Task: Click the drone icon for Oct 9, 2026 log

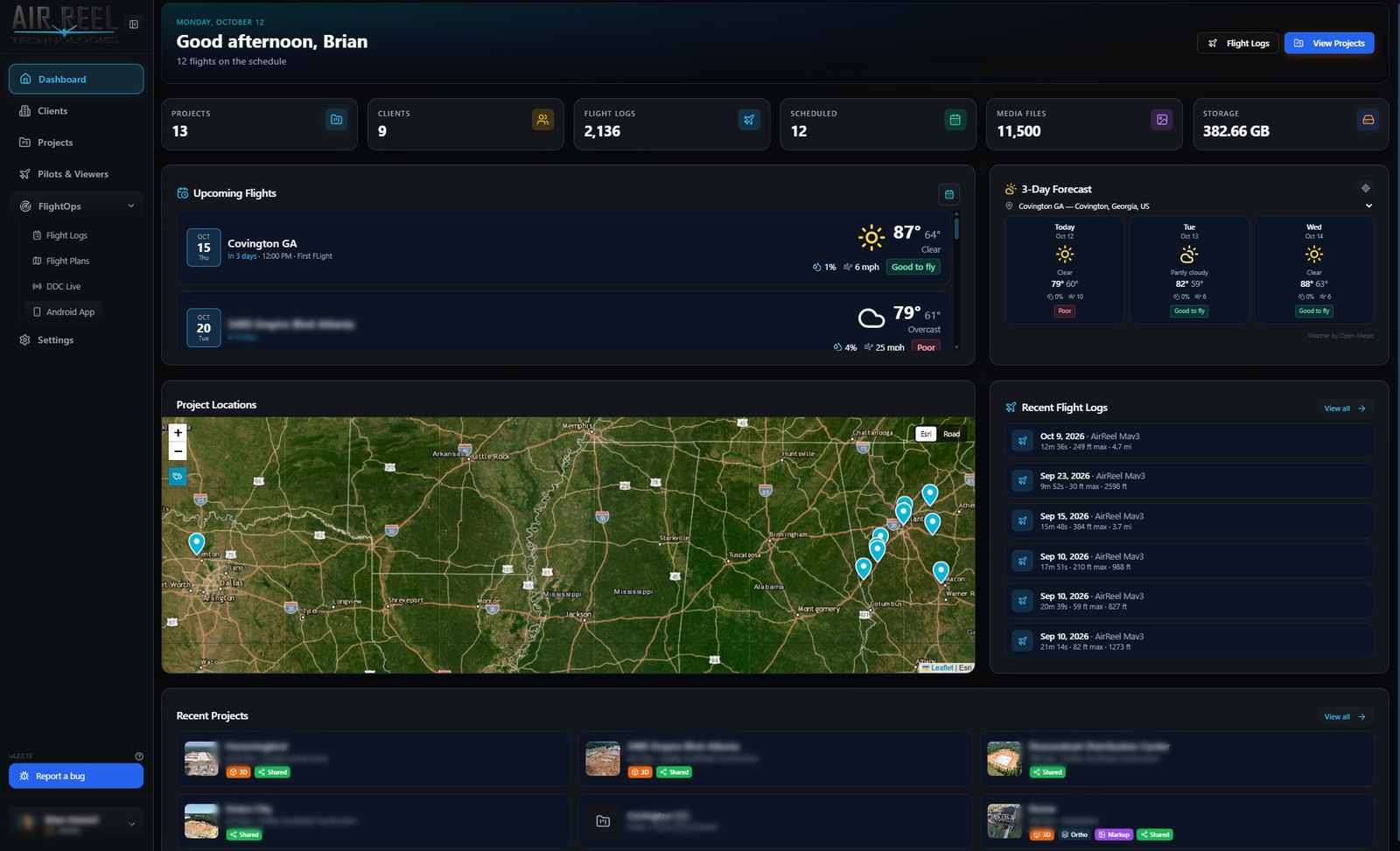Action: 1022,441
